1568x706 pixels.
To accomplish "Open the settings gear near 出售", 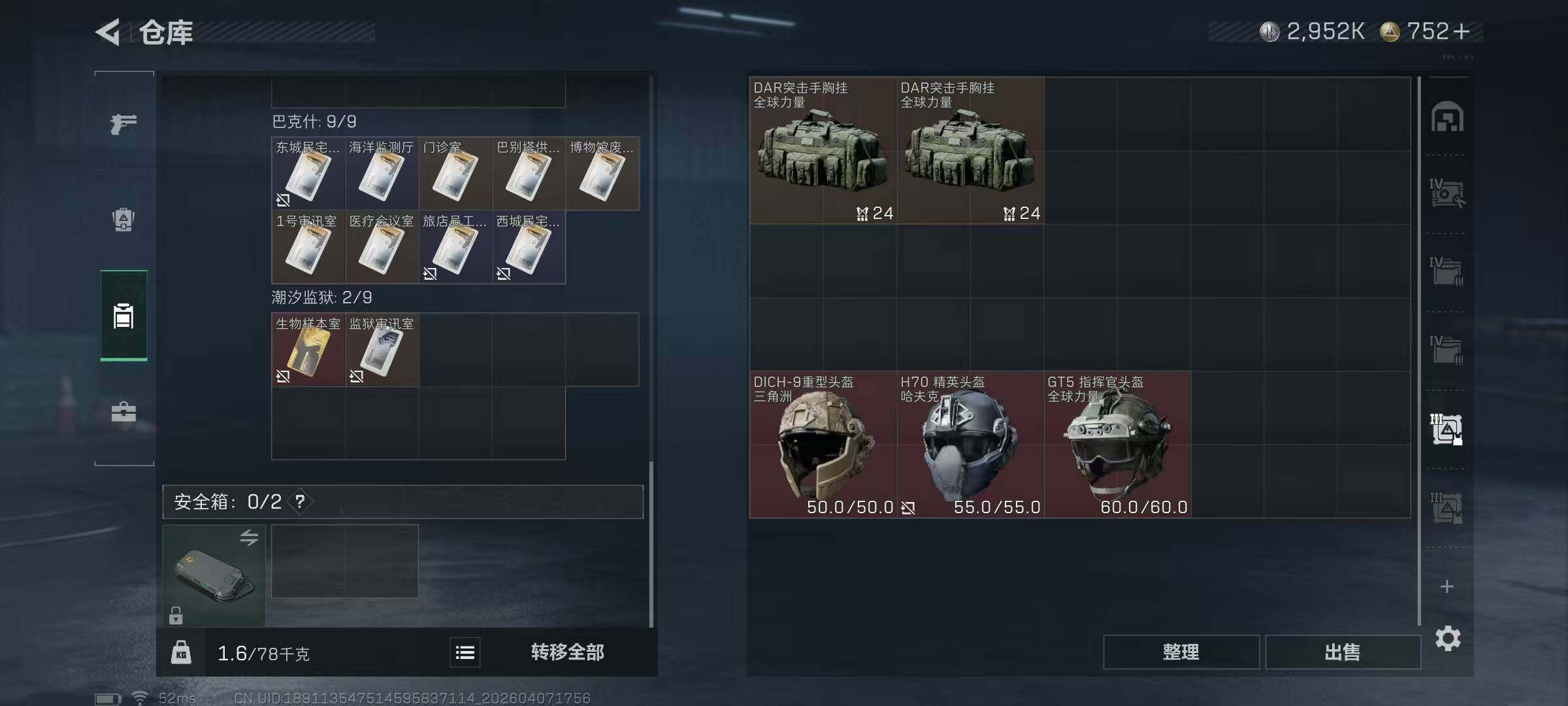I will (x=1448, y=638).
